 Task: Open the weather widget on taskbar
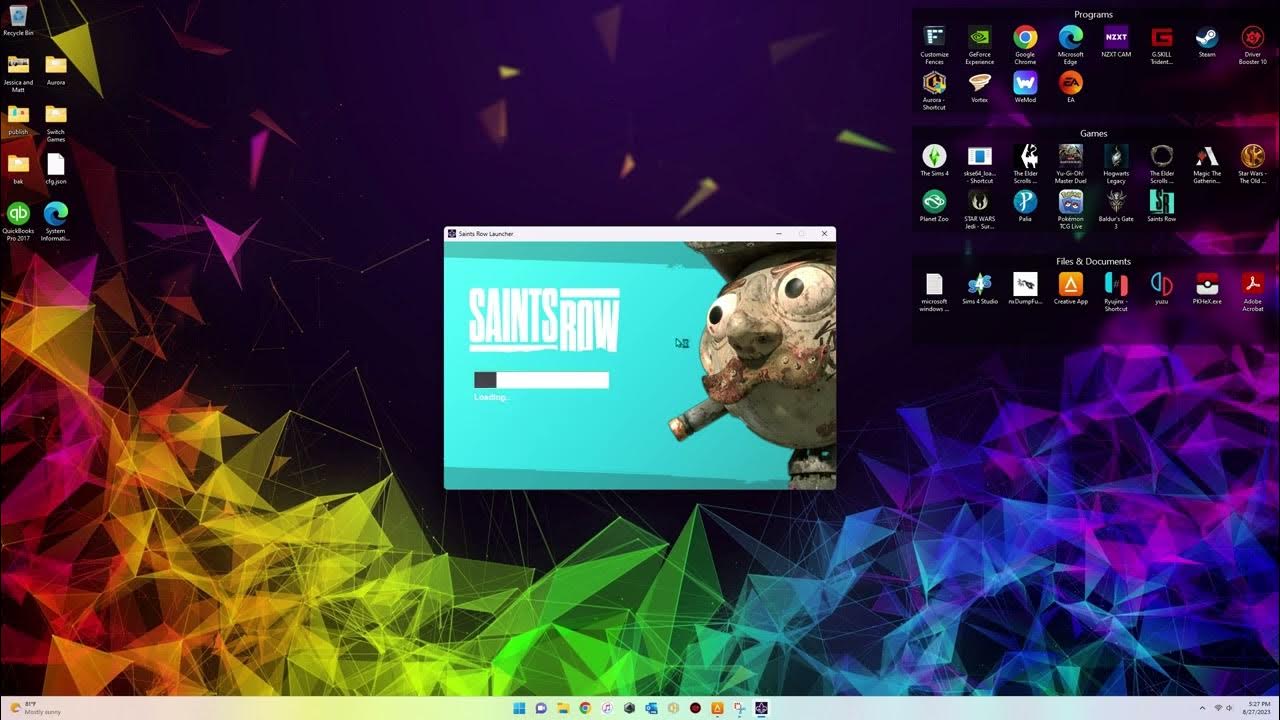coord(34,708)
